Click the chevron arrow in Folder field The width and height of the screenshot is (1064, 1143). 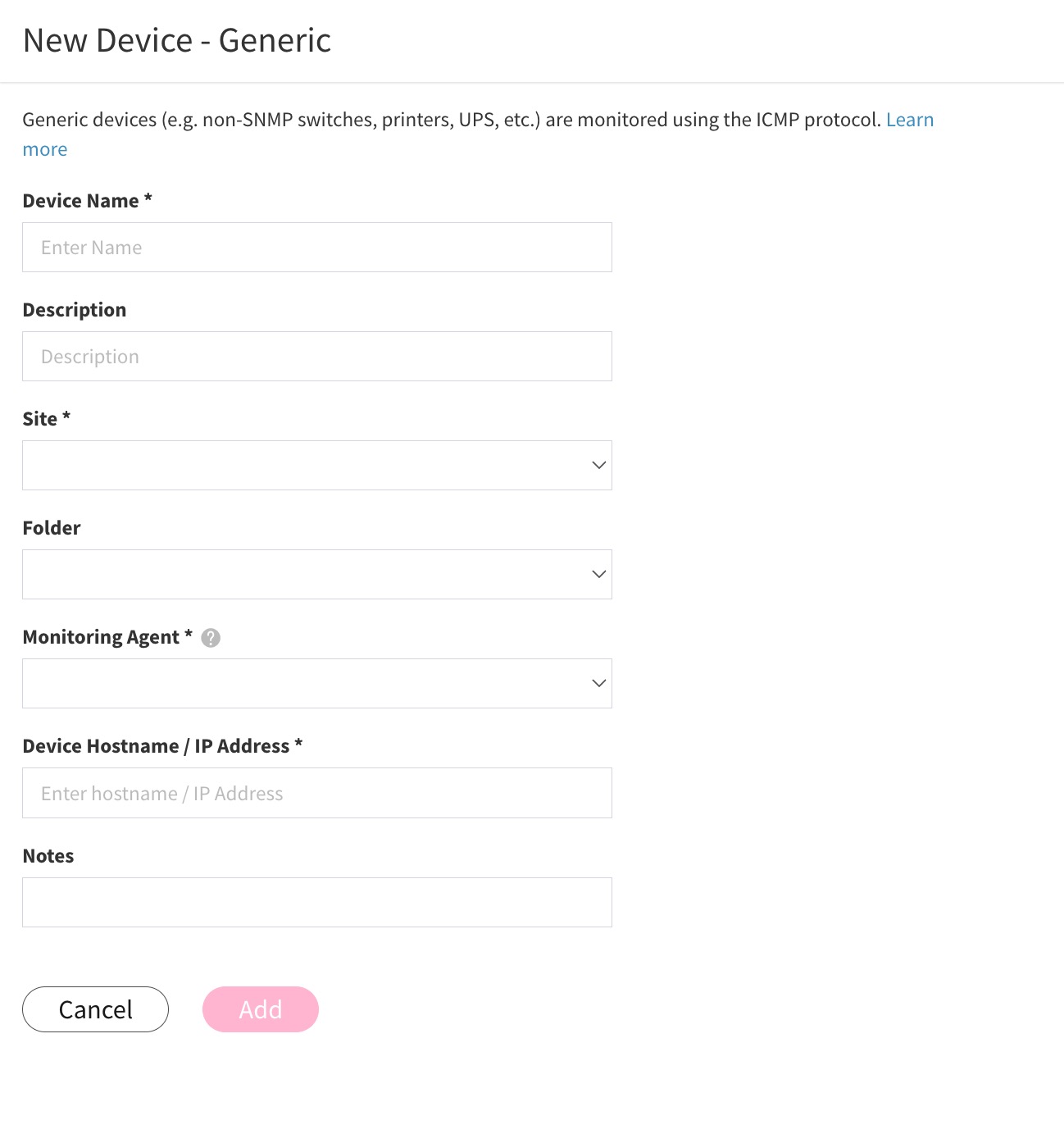click(599, 574)
